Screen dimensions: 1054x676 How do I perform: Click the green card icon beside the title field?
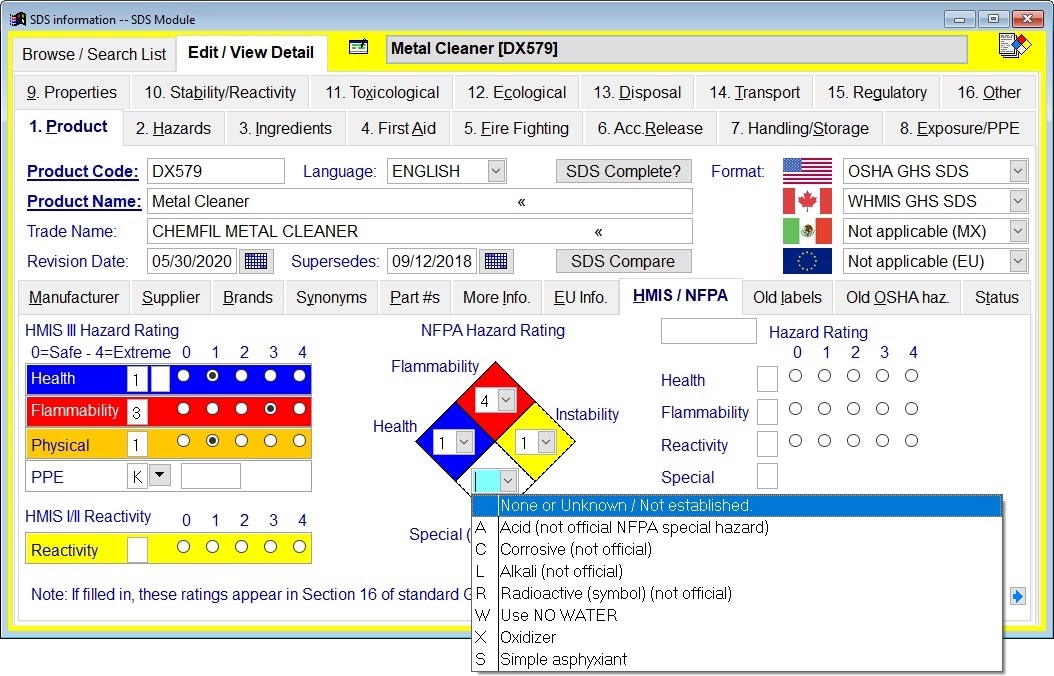pyautogui.click(x=358, y=47)
